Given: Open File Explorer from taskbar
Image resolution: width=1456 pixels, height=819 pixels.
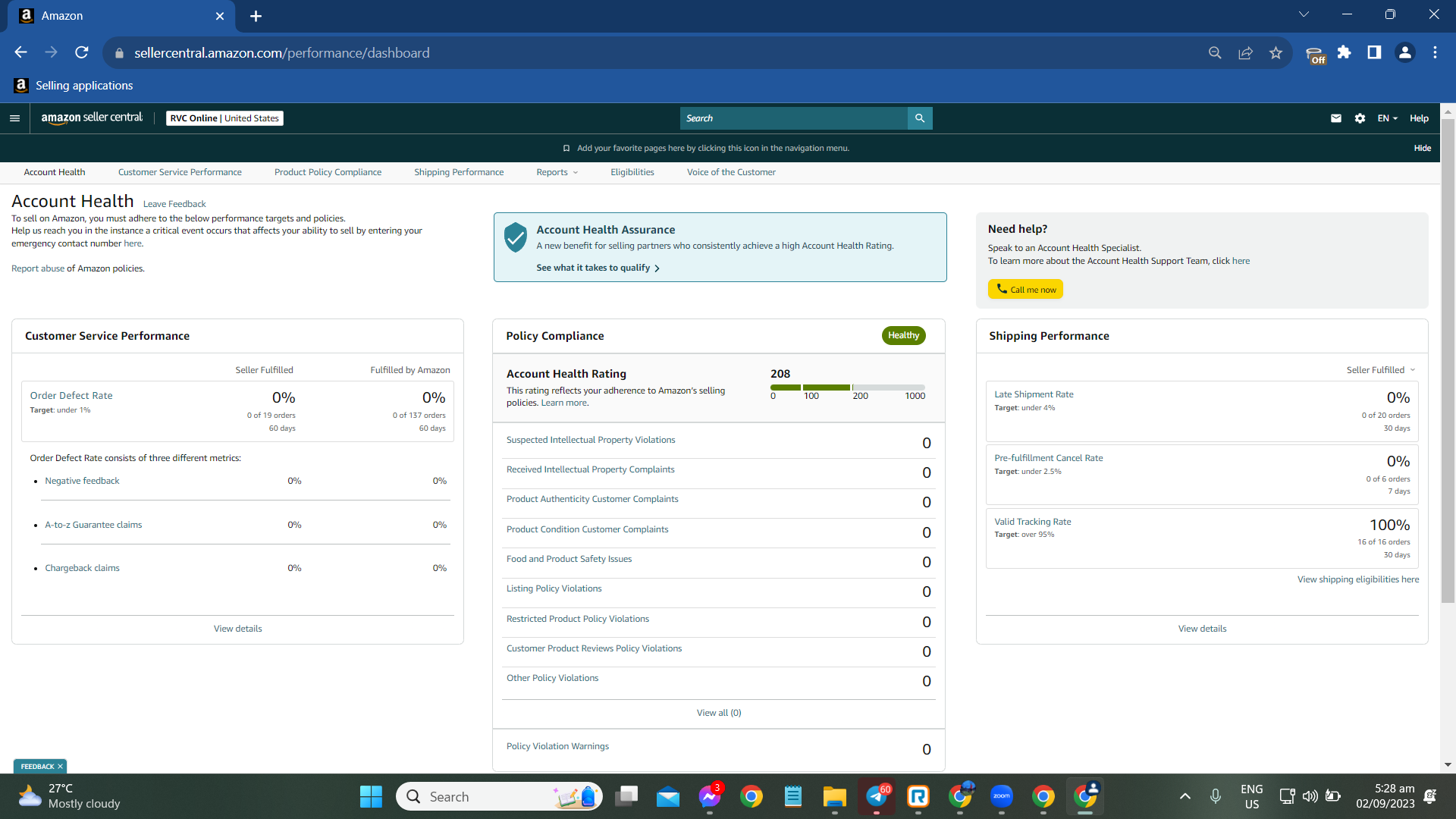Looking at the screenshot, I should point(835,796).
